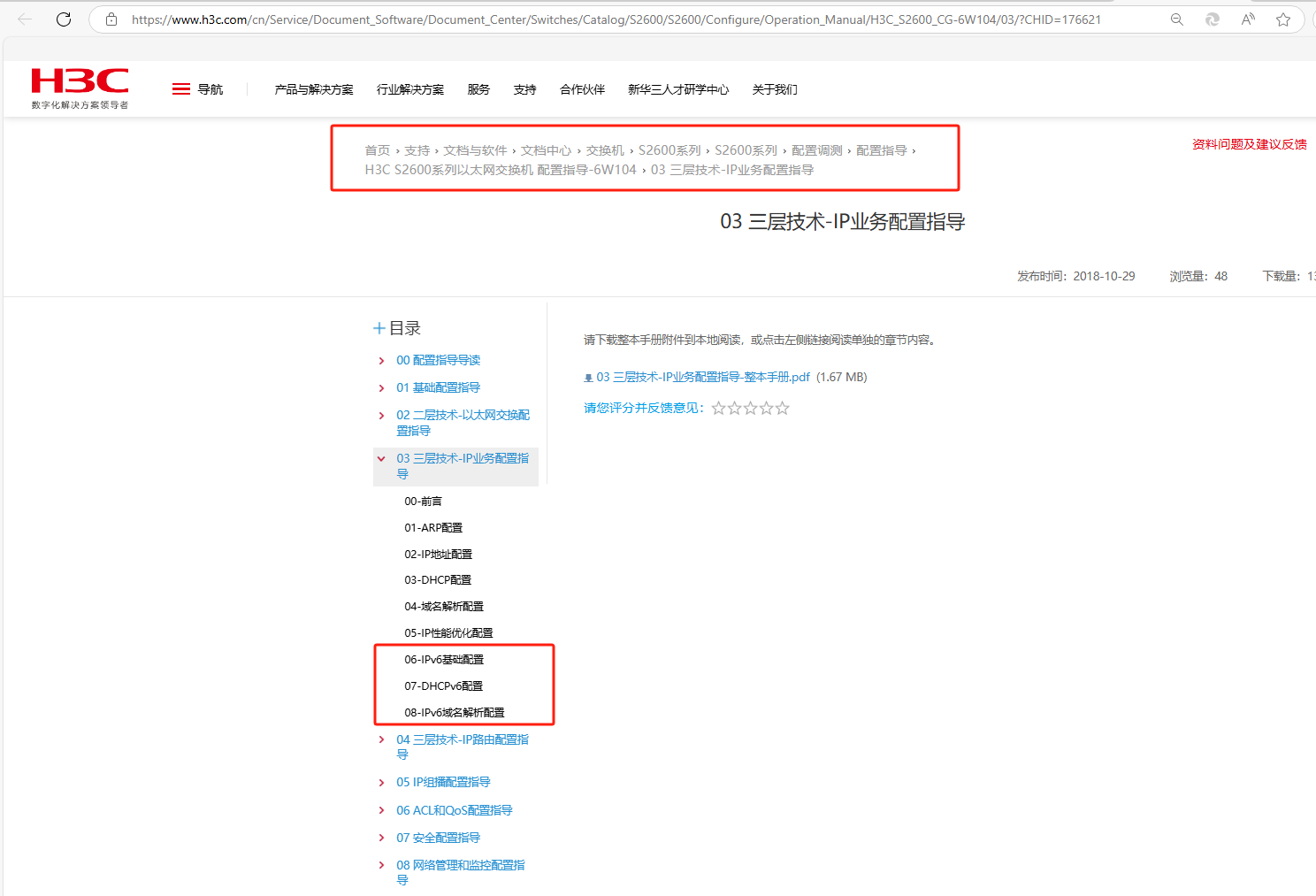Expand the 06 ACL和QoS配置指导 chevron

pyautogui.click(x=381, y=811)
